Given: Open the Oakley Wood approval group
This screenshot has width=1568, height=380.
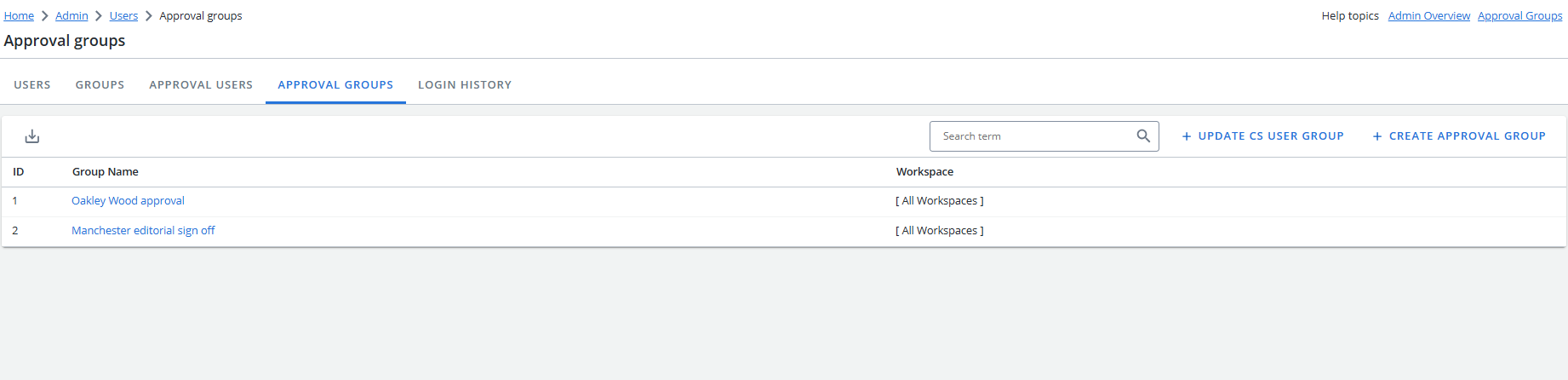Looking at the screenshot, I should pyautogui.click(x=128, y=201).
